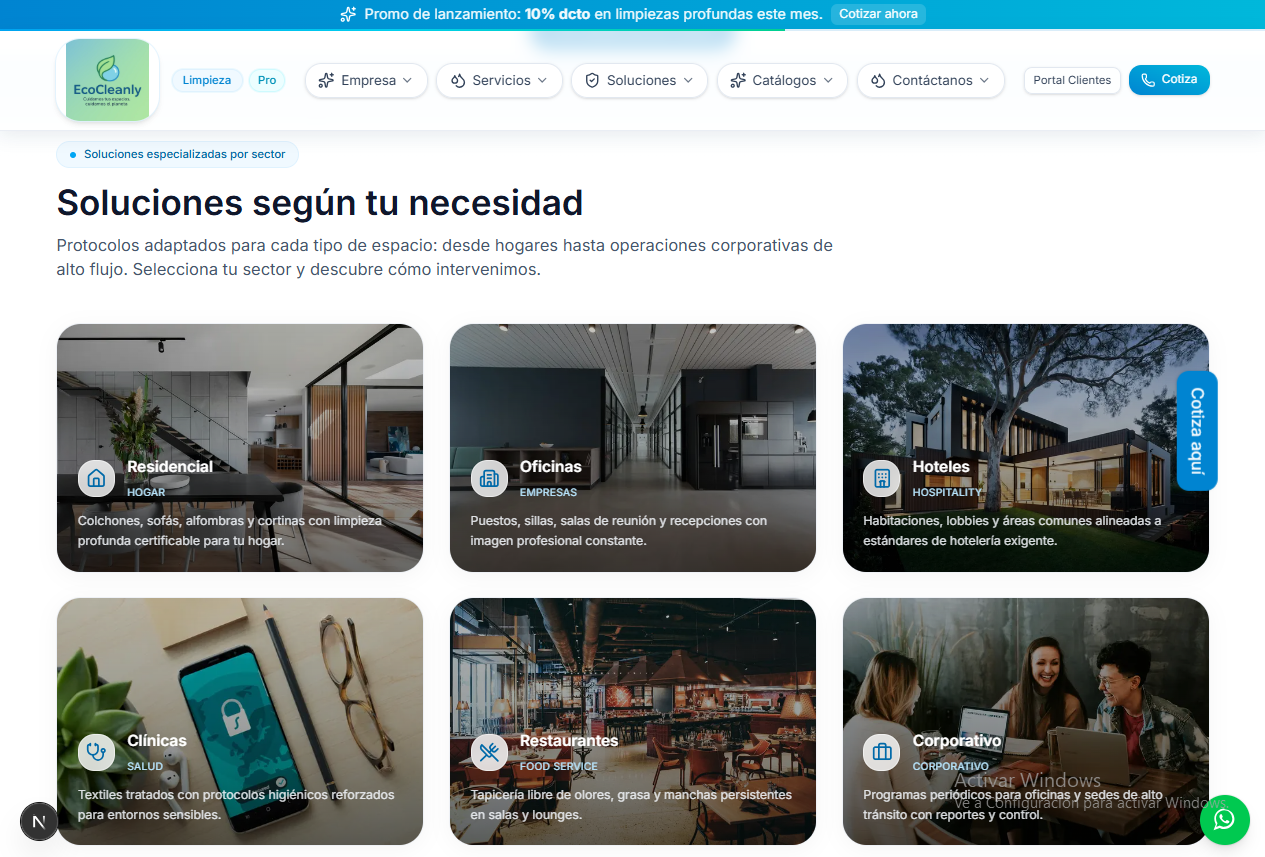Open the Contáctanos menu
This screenshot has height=857, width=1265.
coord(930,80)
